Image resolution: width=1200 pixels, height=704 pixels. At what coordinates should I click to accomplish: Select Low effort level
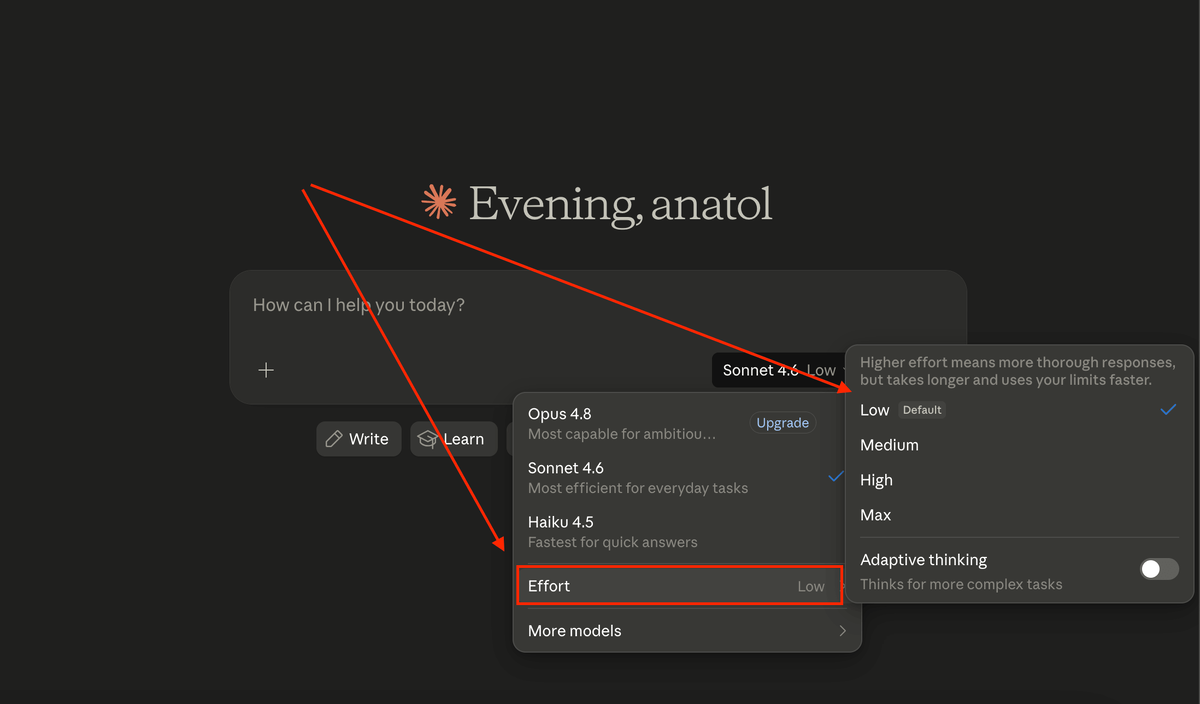[1019, 410]
